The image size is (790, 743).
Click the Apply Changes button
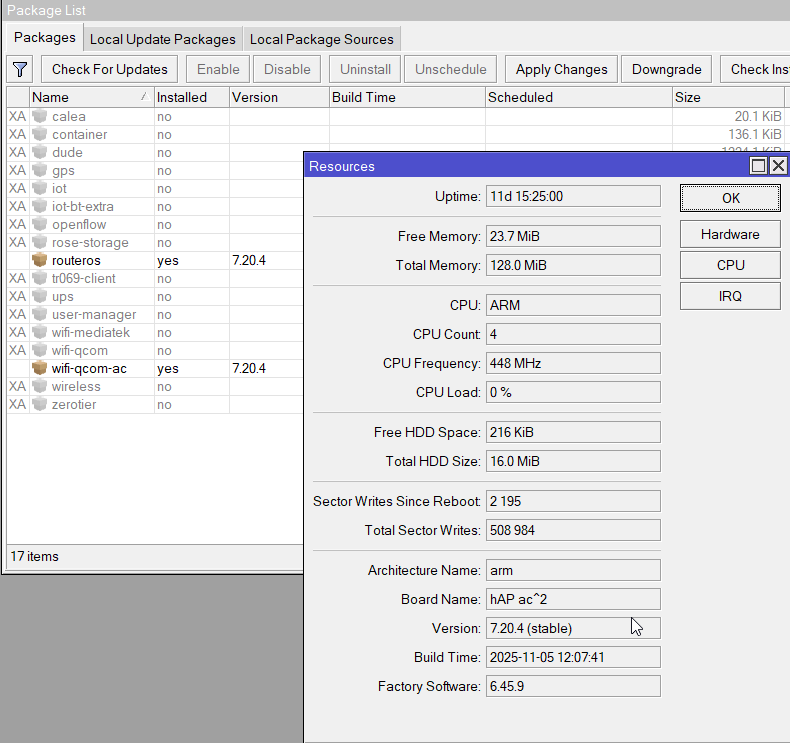561,69
